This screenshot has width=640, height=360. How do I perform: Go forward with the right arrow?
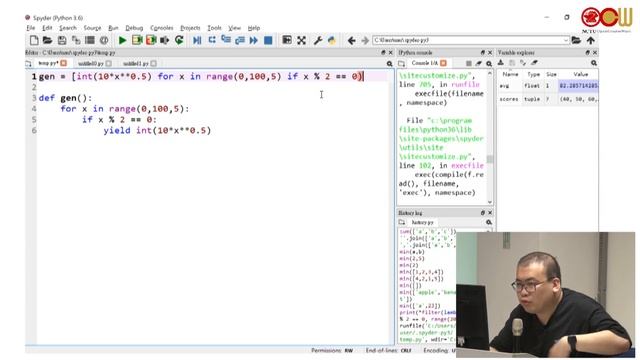coord(365,40)
